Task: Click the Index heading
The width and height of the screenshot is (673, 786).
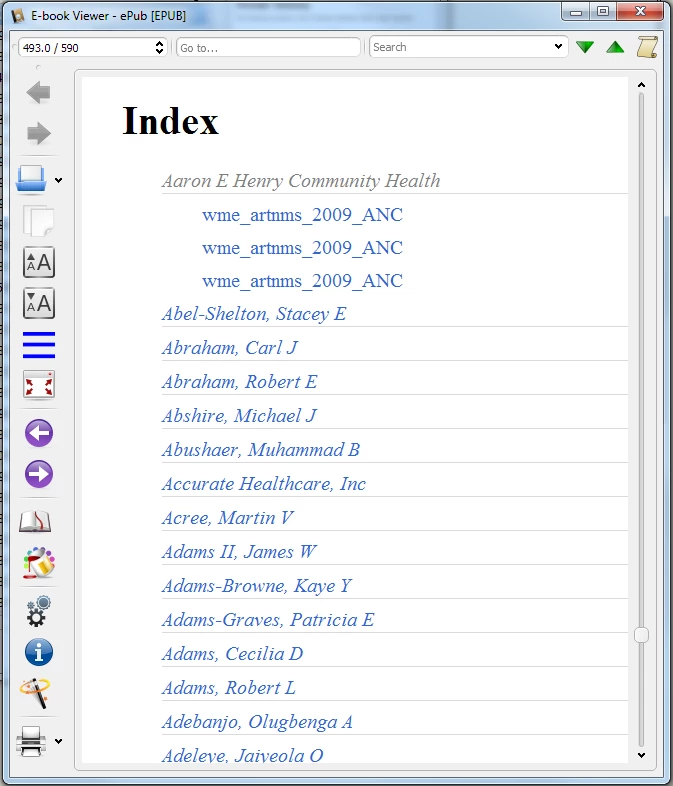Action: coord(170,121)
